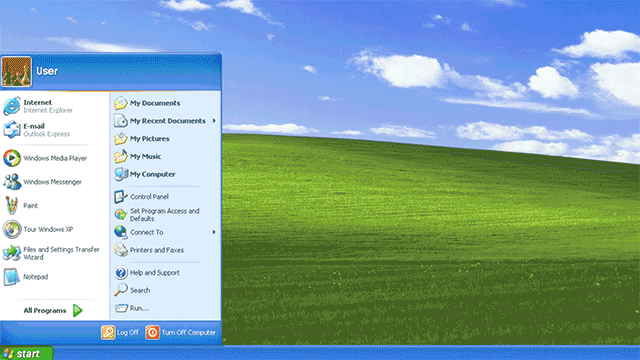This screenshot has height=360, width=640.
Task: Click the Log Off key icon
Action: pos(108,332)
